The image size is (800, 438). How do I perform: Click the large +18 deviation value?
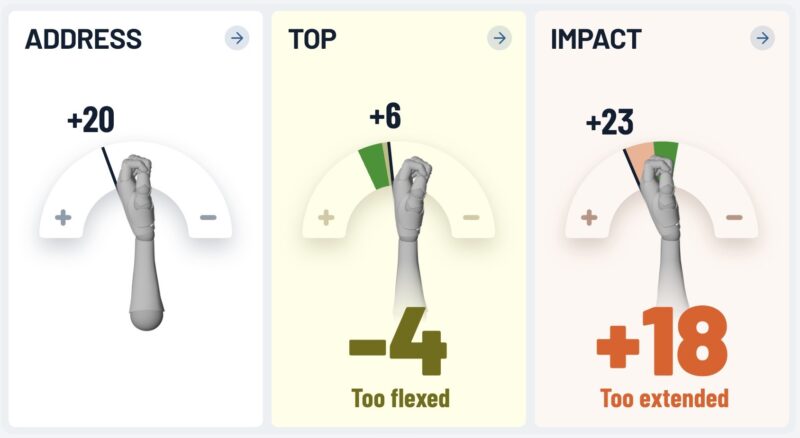tap(662, 340)
